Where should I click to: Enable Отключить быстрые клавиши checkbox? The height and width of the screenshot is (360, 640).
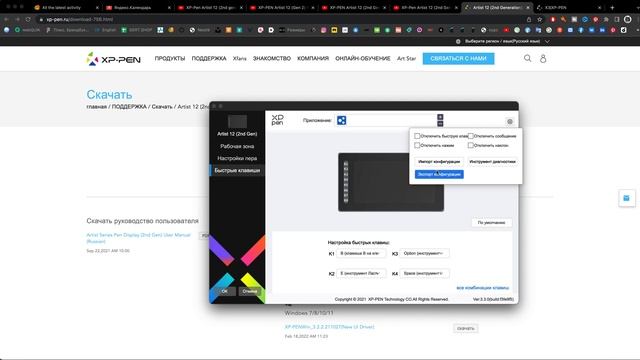pos(417,136)
